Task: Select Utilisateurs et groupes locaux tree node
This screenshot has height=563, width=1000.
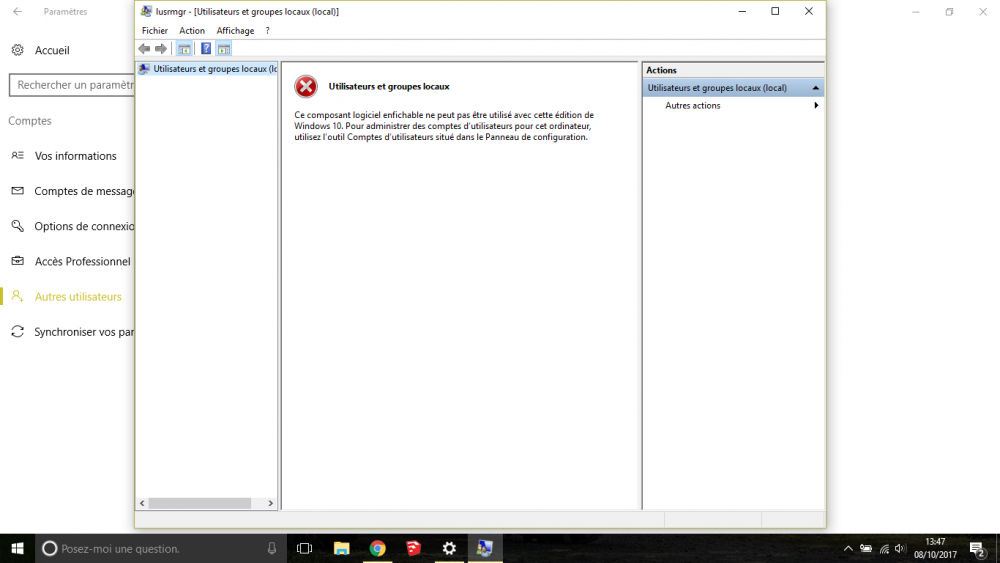Action: point(208,69)
